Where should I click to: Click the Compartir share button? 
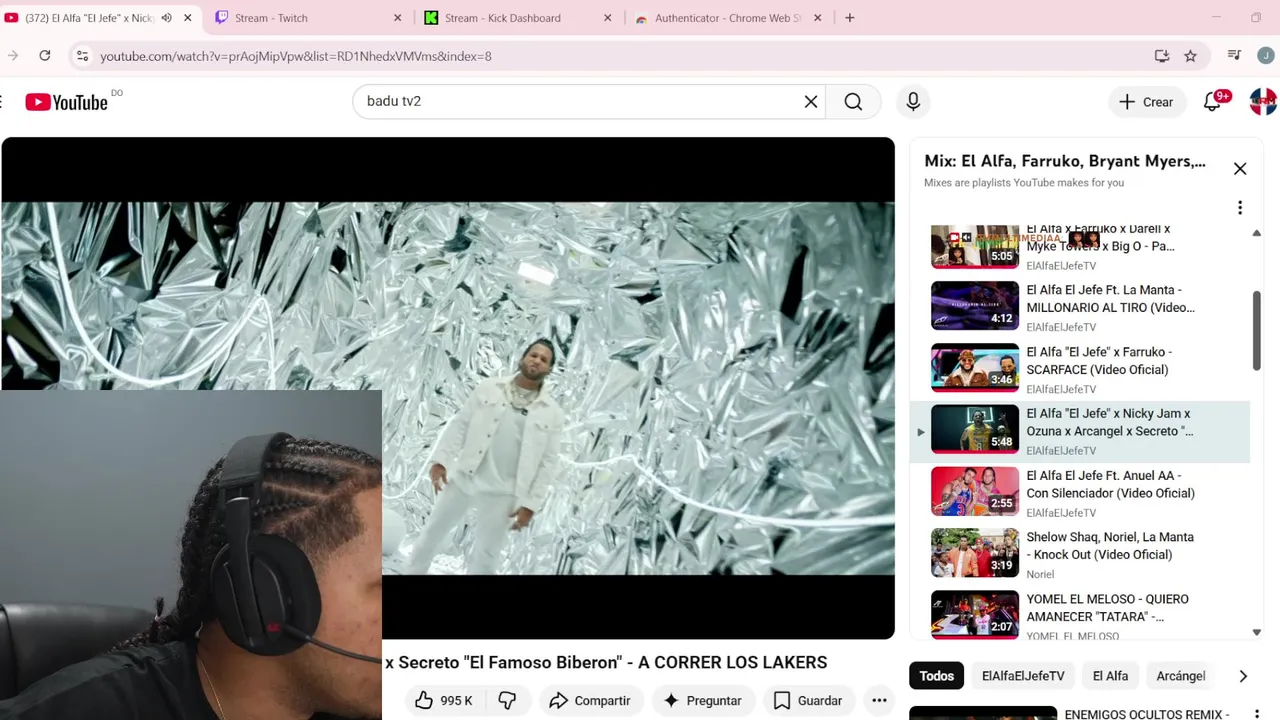(590, 701)
